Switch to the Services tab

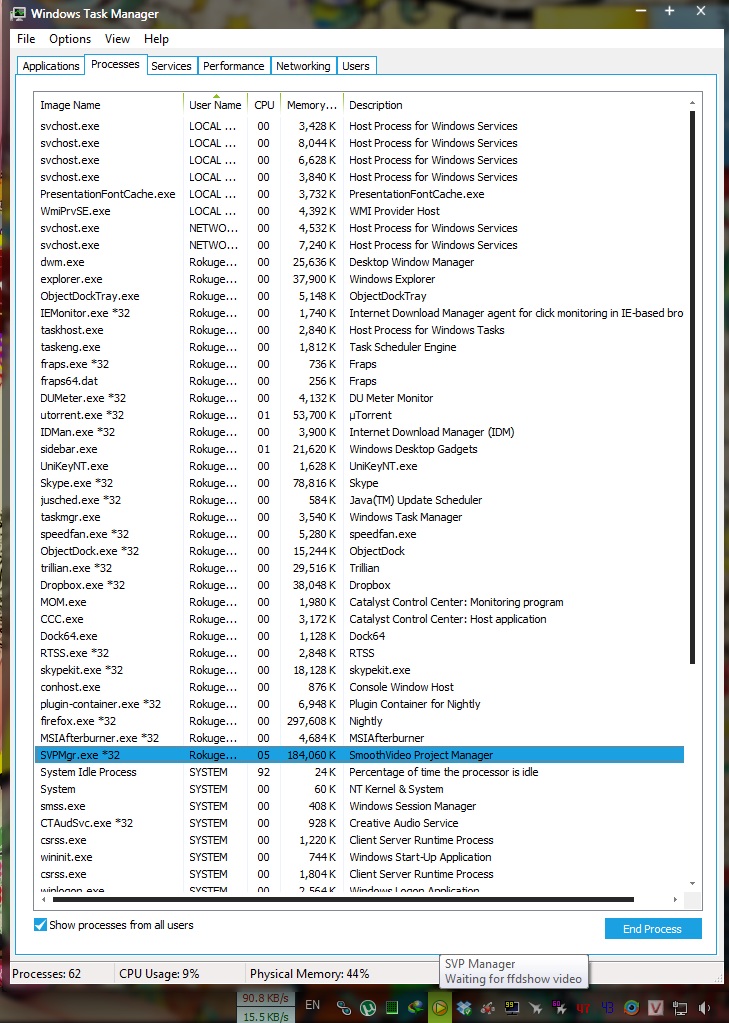[171, 66]
